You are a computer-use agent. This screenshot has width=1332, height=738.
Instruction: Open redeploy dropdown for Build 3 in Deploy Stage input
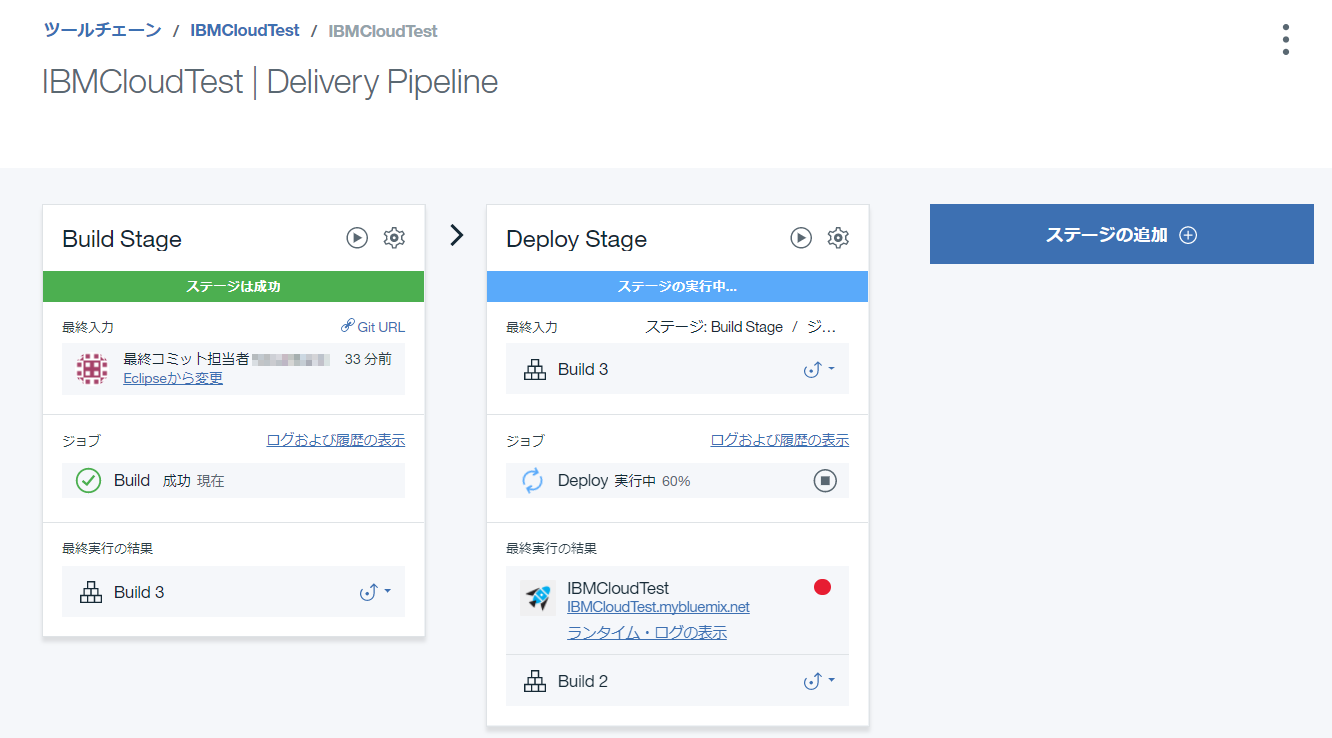[x=819, y=369]
